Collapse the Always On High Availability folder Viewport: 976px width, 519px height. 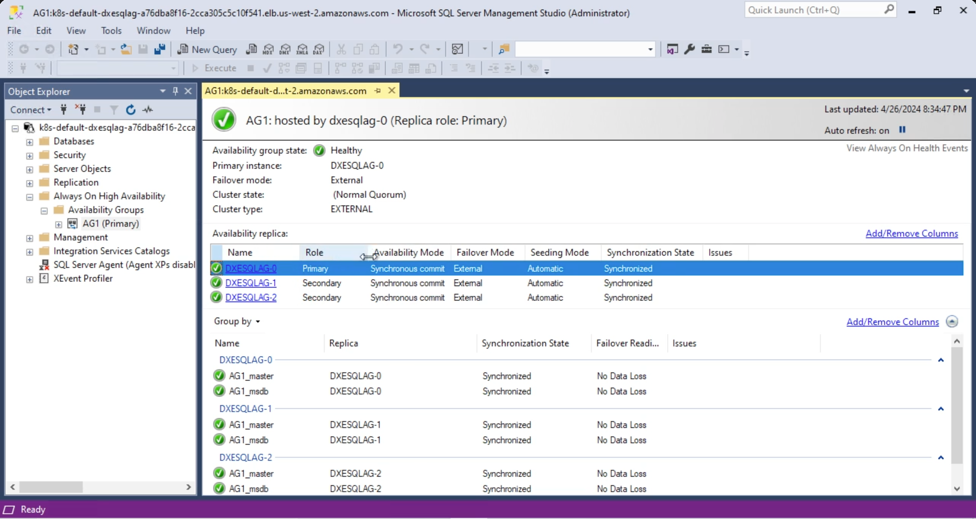[29, 197]
